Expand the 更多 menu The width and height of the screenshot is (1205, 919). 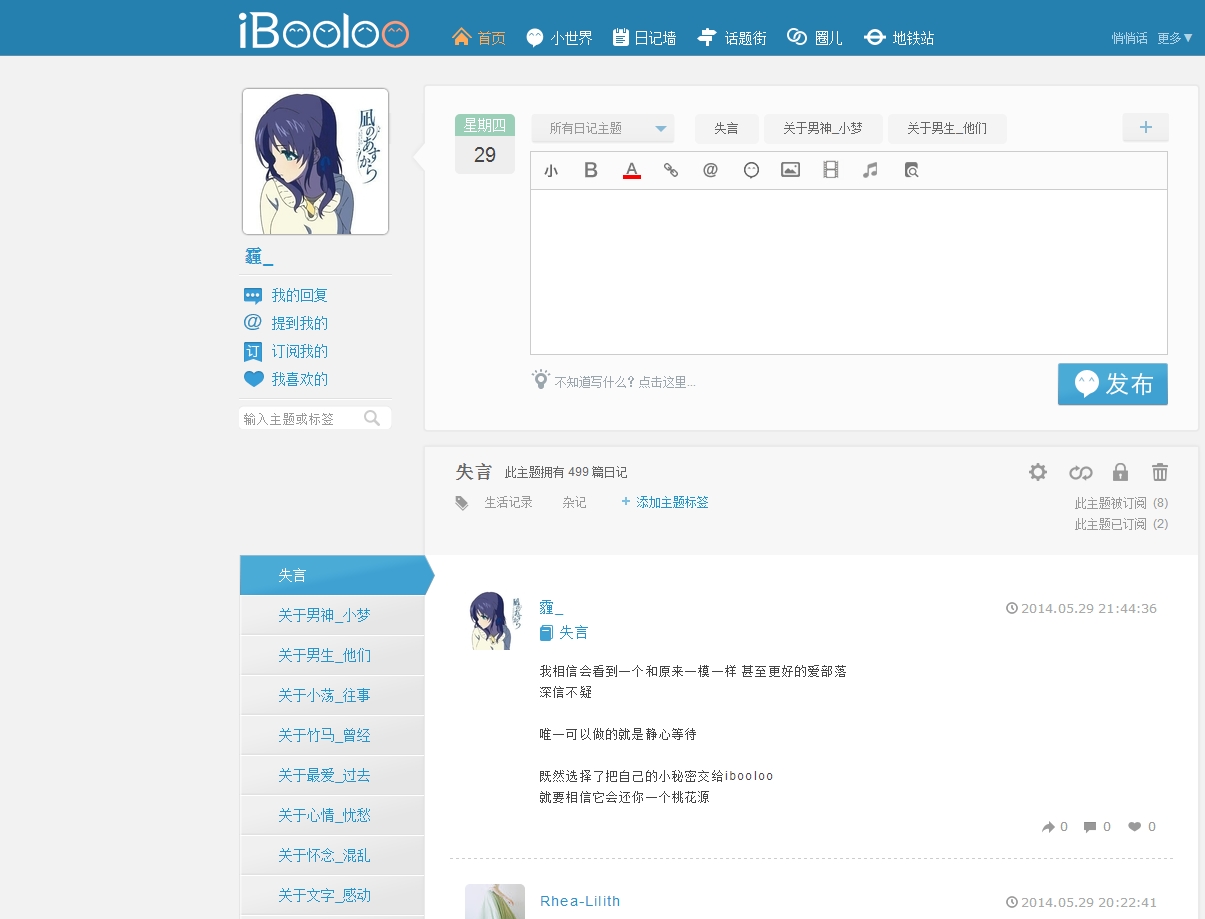(x=1175, y=38)
